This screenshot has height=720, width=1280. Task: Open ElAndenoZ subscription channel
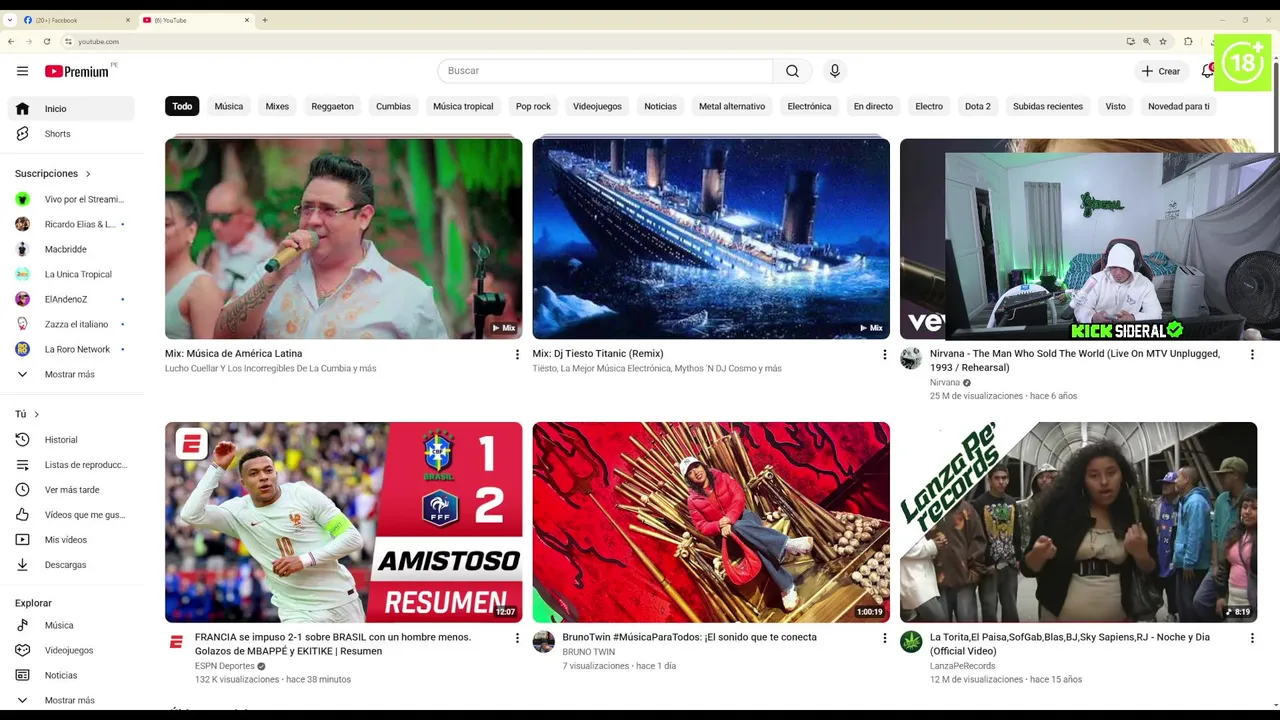coord(70,299)
